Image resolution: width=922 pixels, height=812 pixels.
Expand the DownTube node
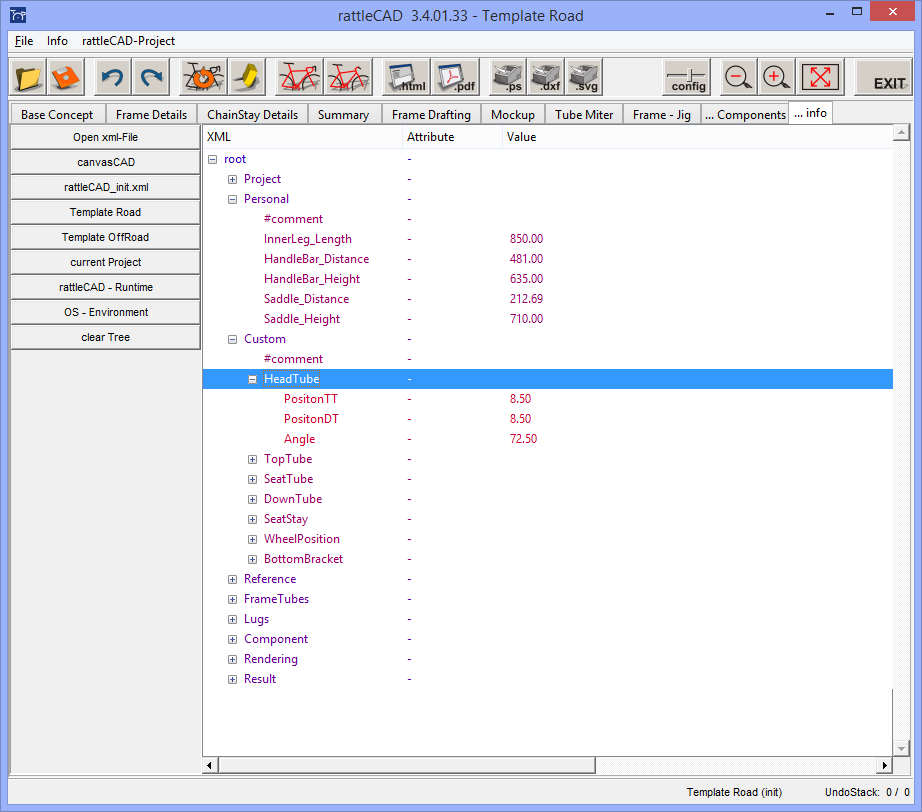[x=252, y=499]
